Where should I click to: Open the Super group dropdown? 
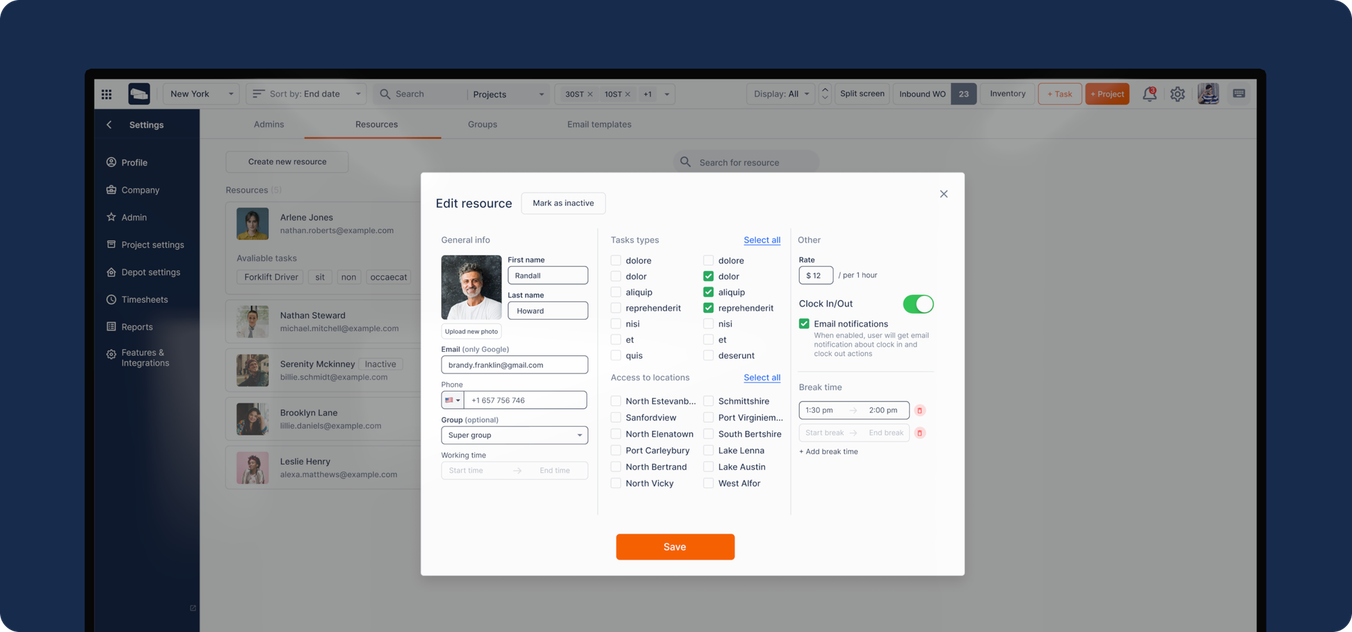[514, 435]
